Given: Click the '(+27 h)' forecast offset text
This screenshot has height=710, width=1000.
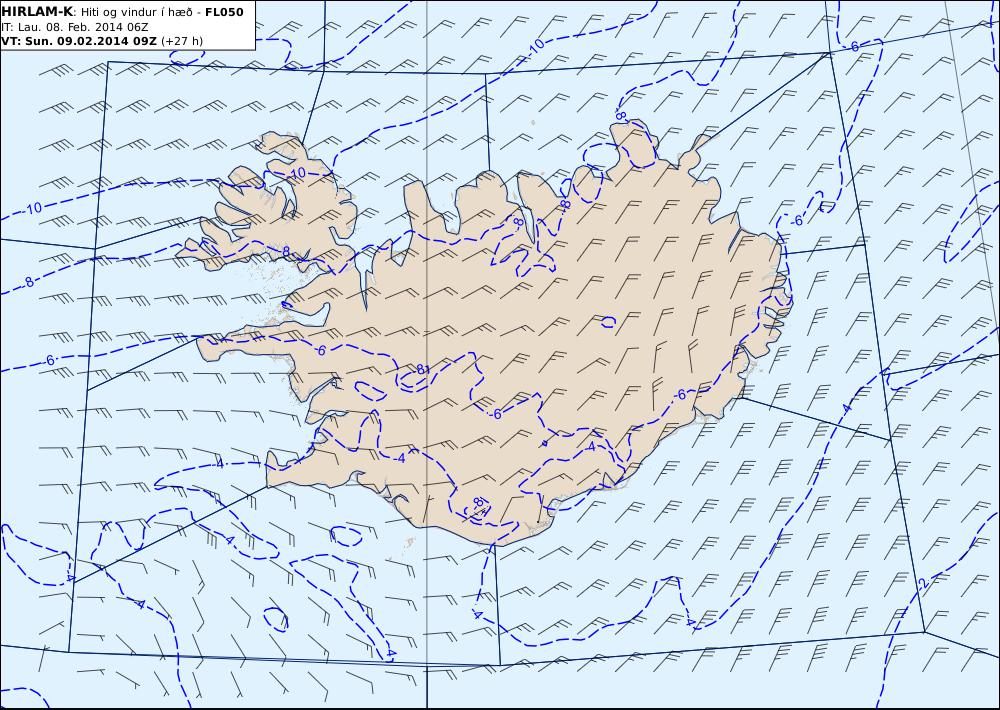Looking at the screenshot, I should click(x=182, y=41).
